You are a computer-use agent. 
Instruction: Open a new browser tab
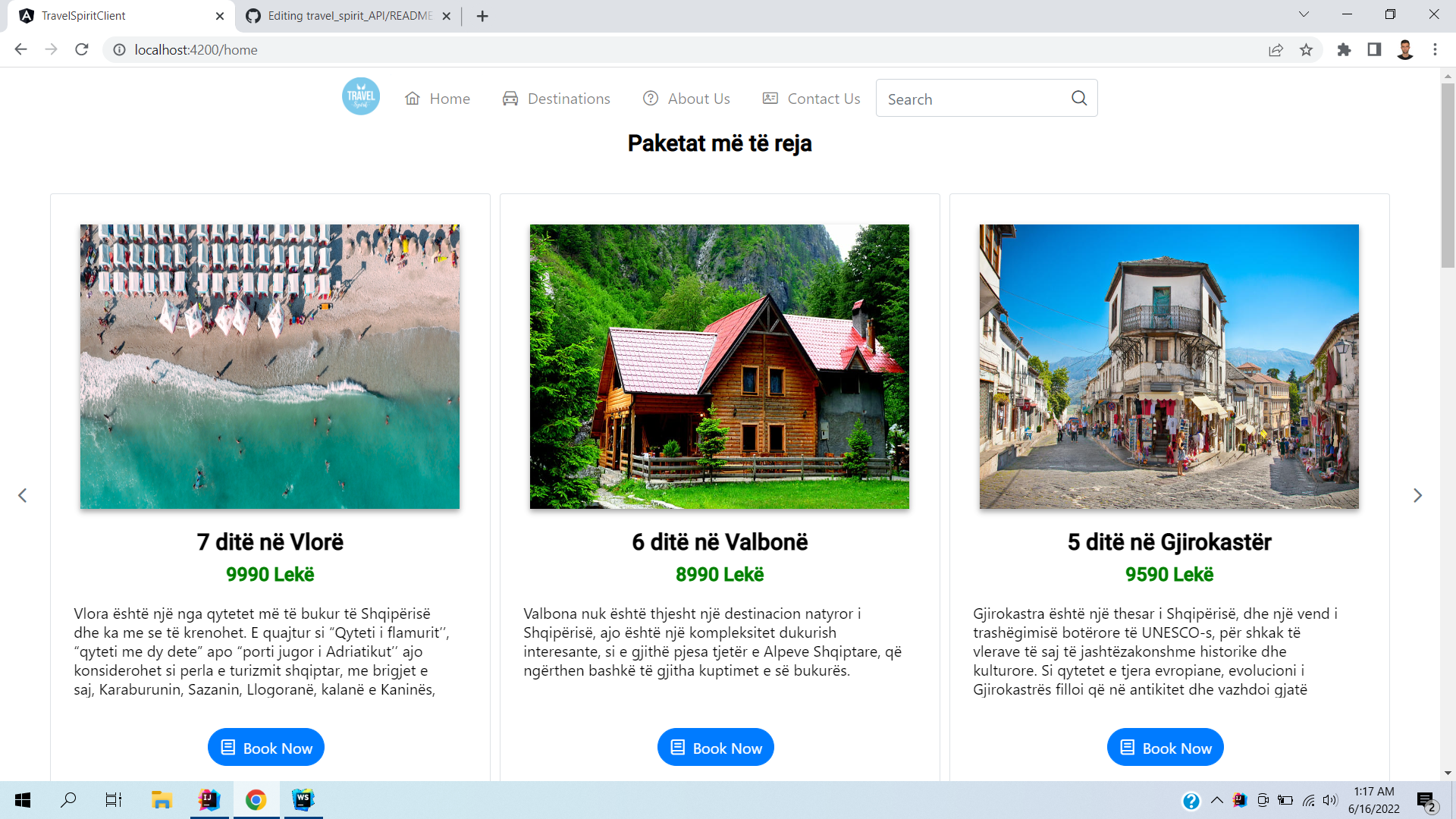point(482,16)
